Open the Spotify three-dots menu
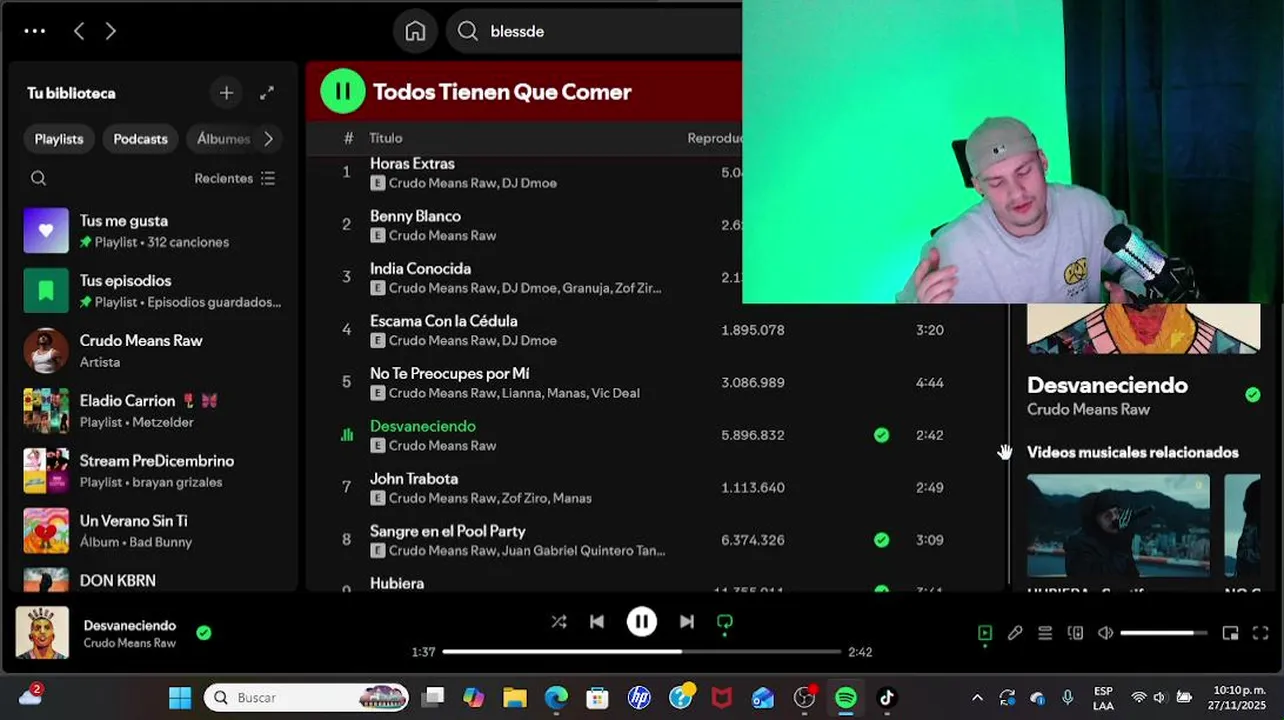The width and height of the screenshot is (1284, 720). click(35, 31)
